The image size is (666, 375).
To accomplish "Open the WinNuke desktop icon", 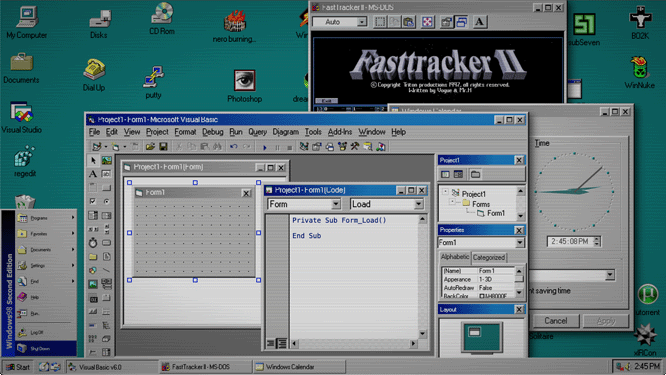I will coord(639,73).
